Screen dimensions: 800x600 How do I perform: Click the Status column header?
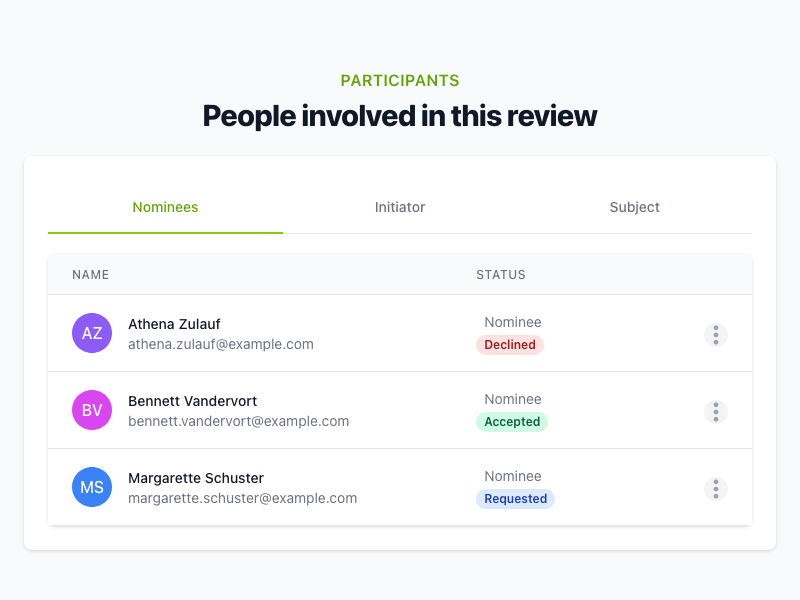[501, 275]
